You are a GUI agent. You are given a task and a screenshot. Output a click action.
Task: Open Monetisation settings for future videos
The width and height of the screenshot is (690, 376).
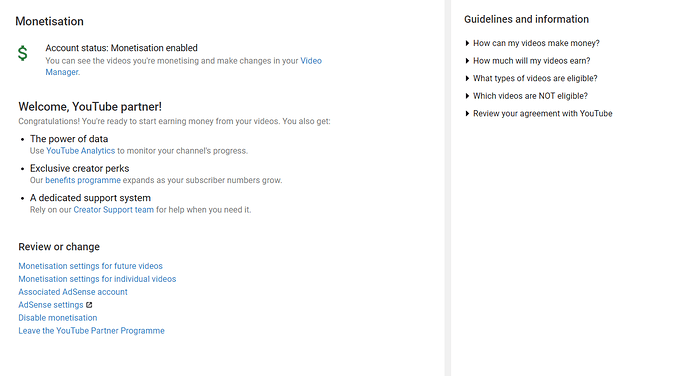pos(90,266)
